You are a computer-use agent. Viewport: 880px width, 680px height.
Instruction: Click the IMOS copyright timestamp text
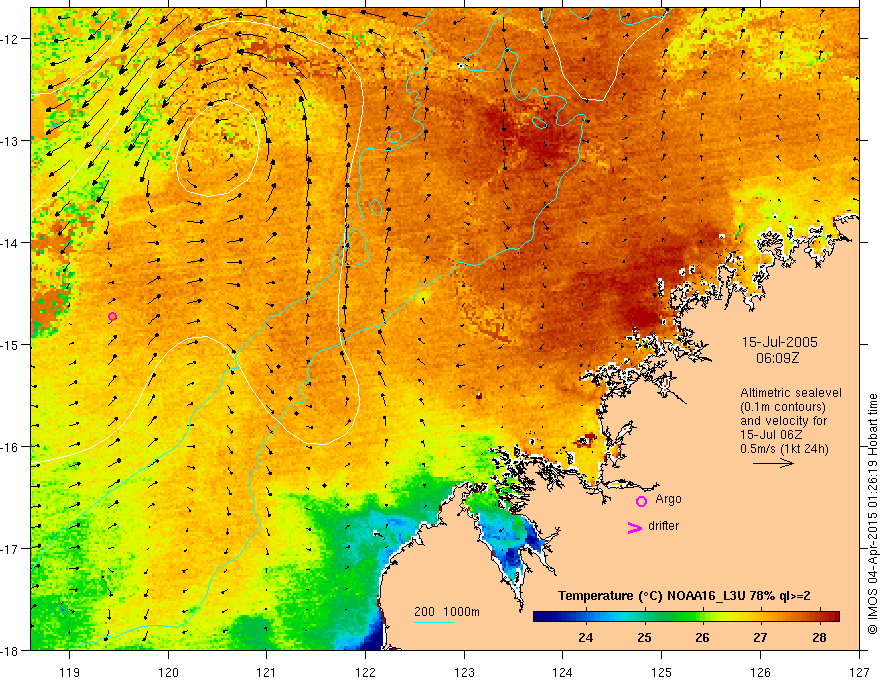tap(872, 514)
